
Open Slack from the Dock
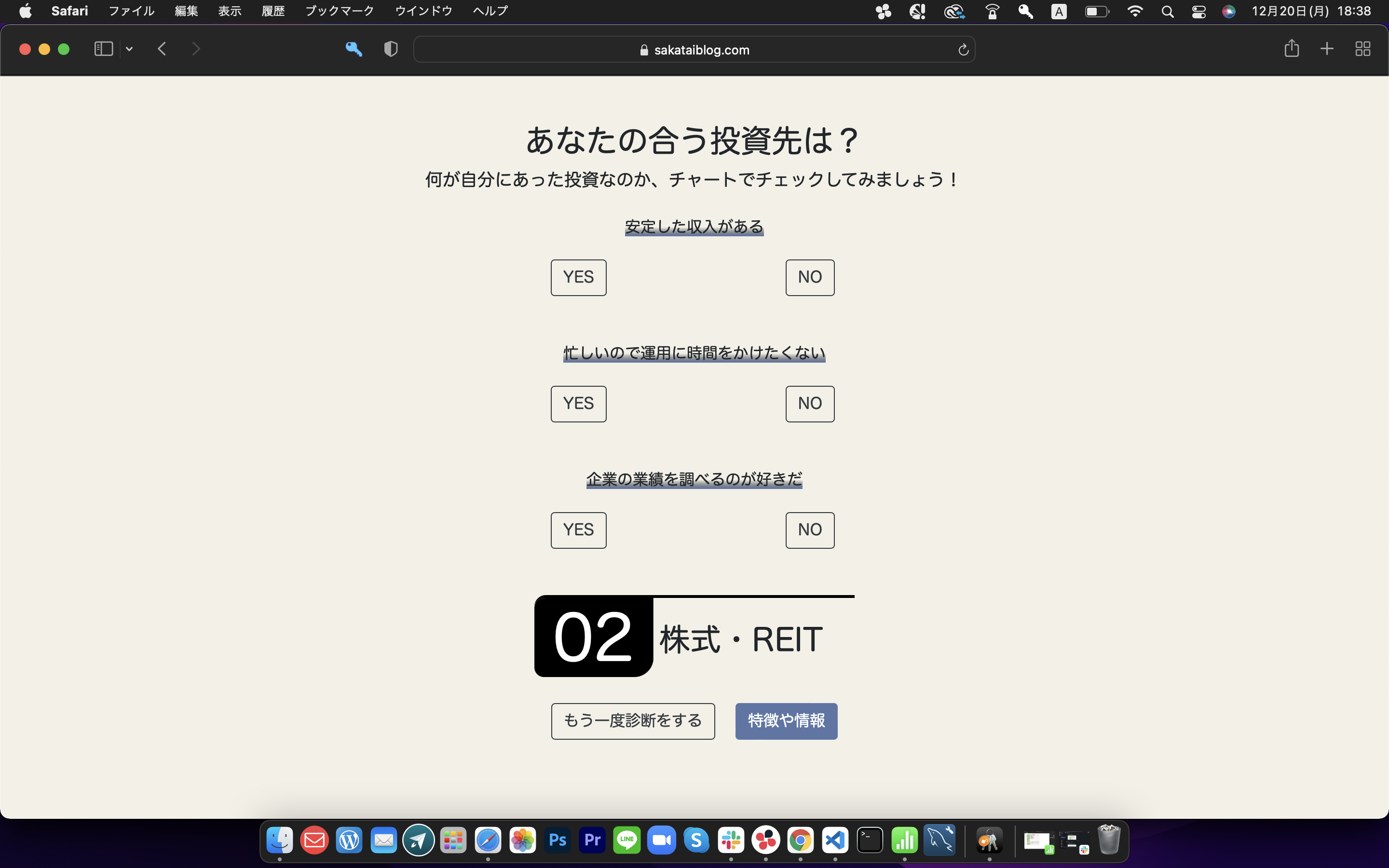(x=731, y=840)
